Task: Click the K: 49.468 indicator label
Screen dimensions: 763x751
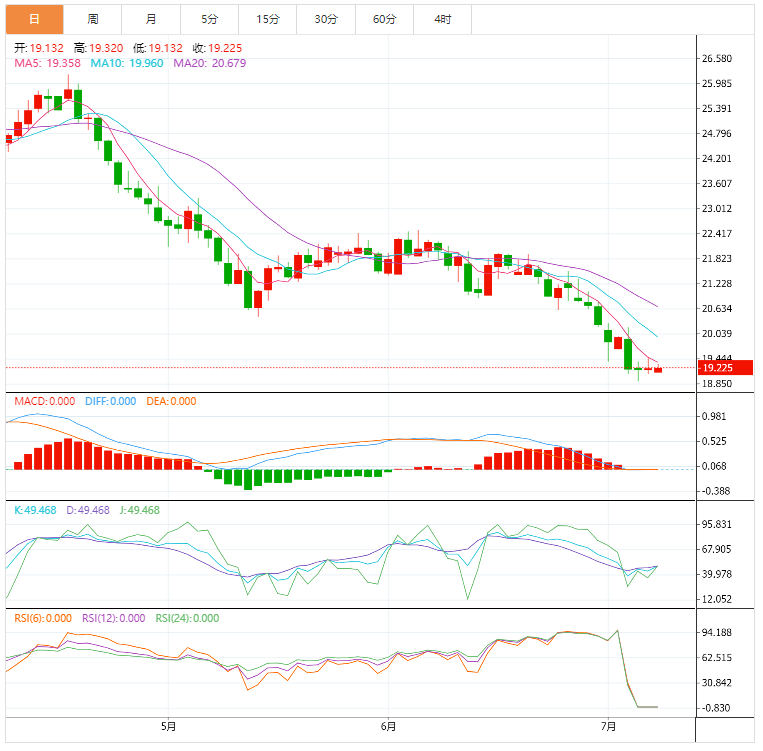Action: (35, 510)
